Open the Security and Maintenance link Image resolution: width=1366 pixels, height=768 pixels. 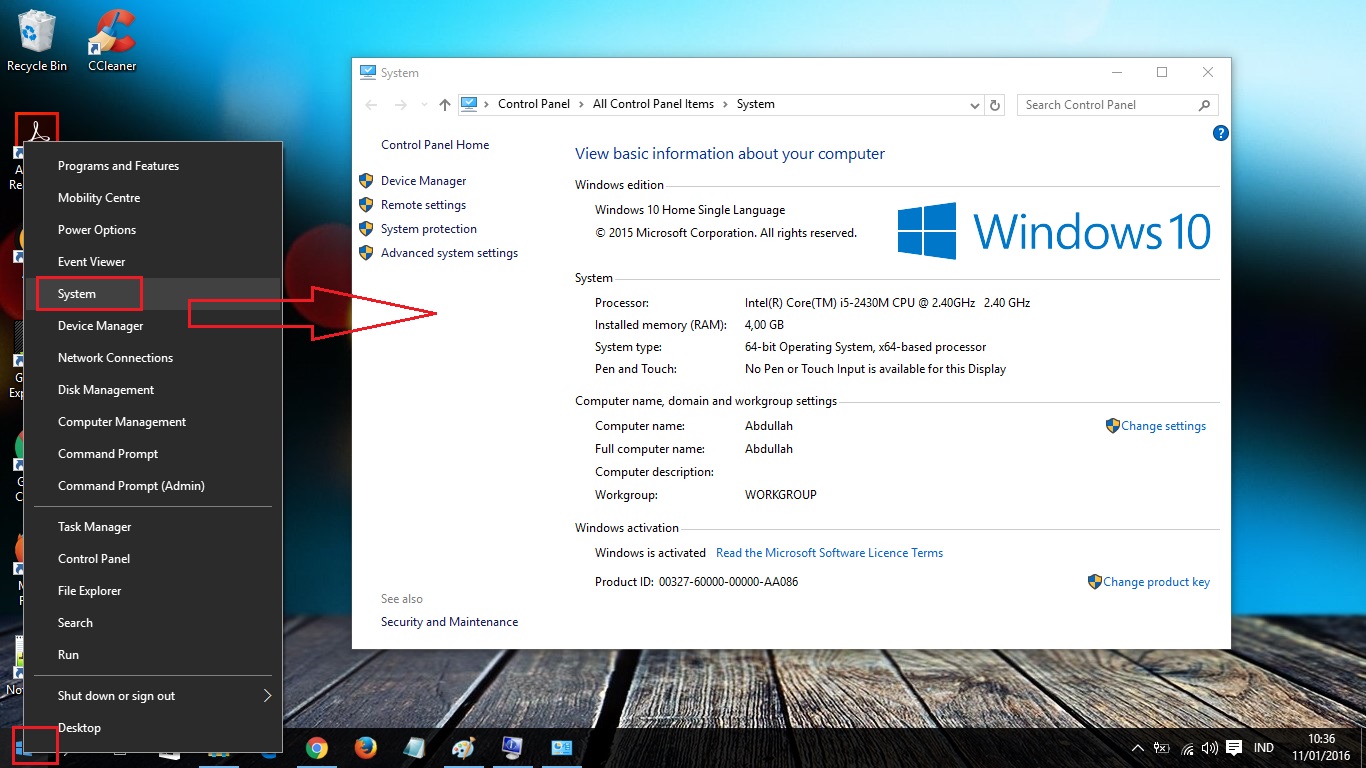[x=449, y=622]
